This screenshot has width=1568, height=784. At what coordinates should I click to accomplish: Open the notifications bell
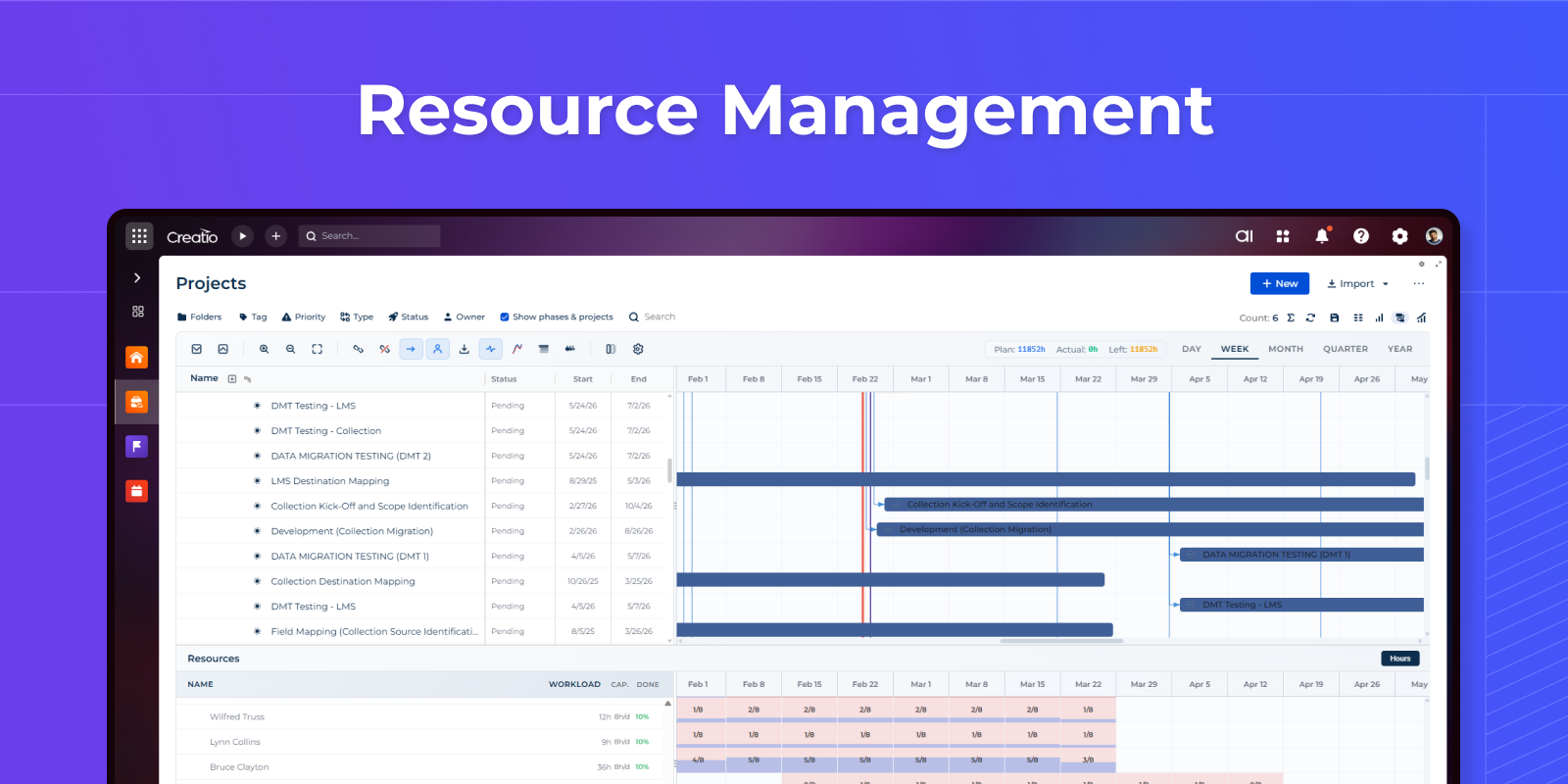(1321, 236)
